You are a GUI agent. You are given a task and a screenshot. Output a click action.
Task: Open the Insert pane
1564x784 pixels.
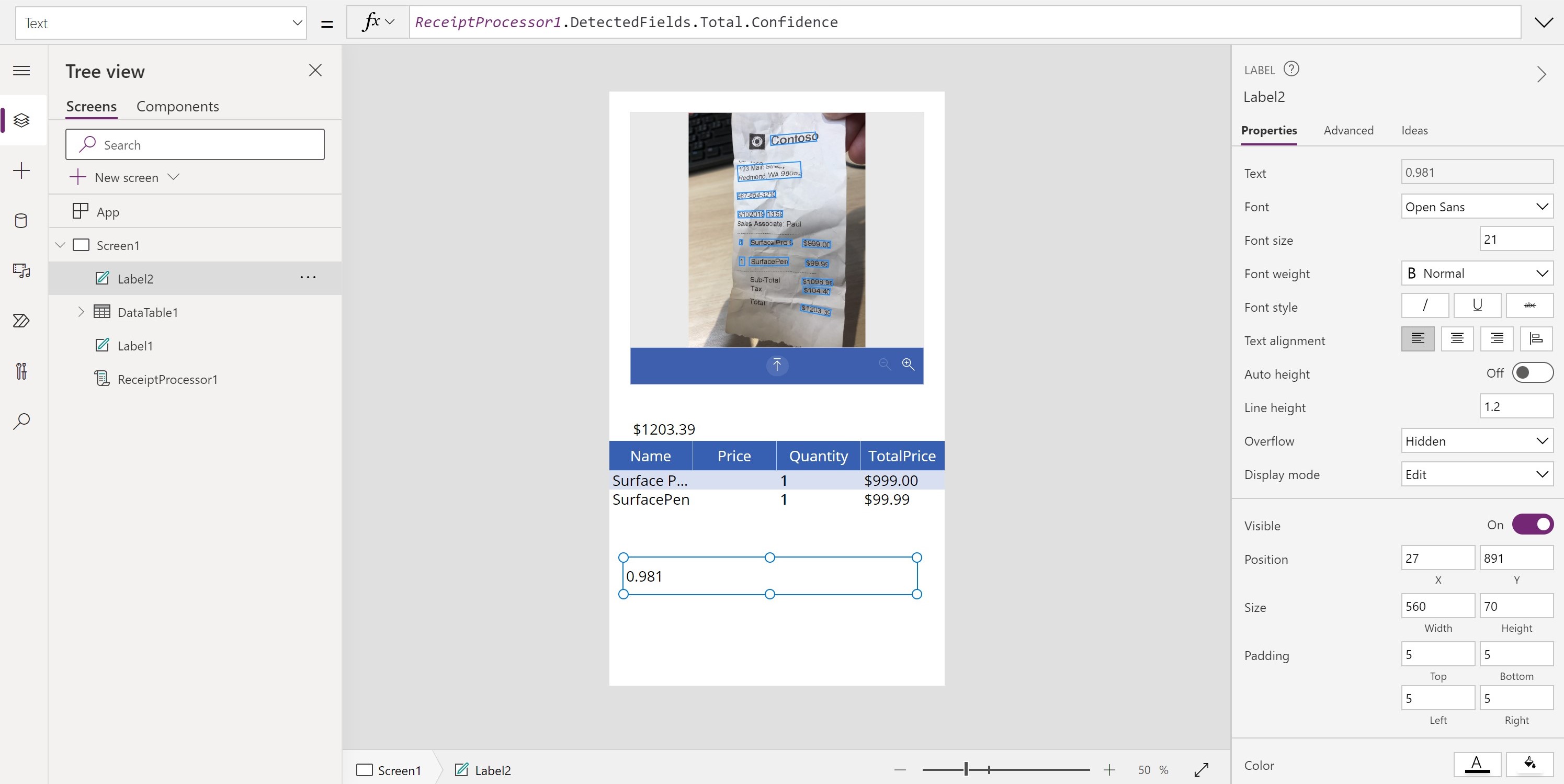click(22, 171)
